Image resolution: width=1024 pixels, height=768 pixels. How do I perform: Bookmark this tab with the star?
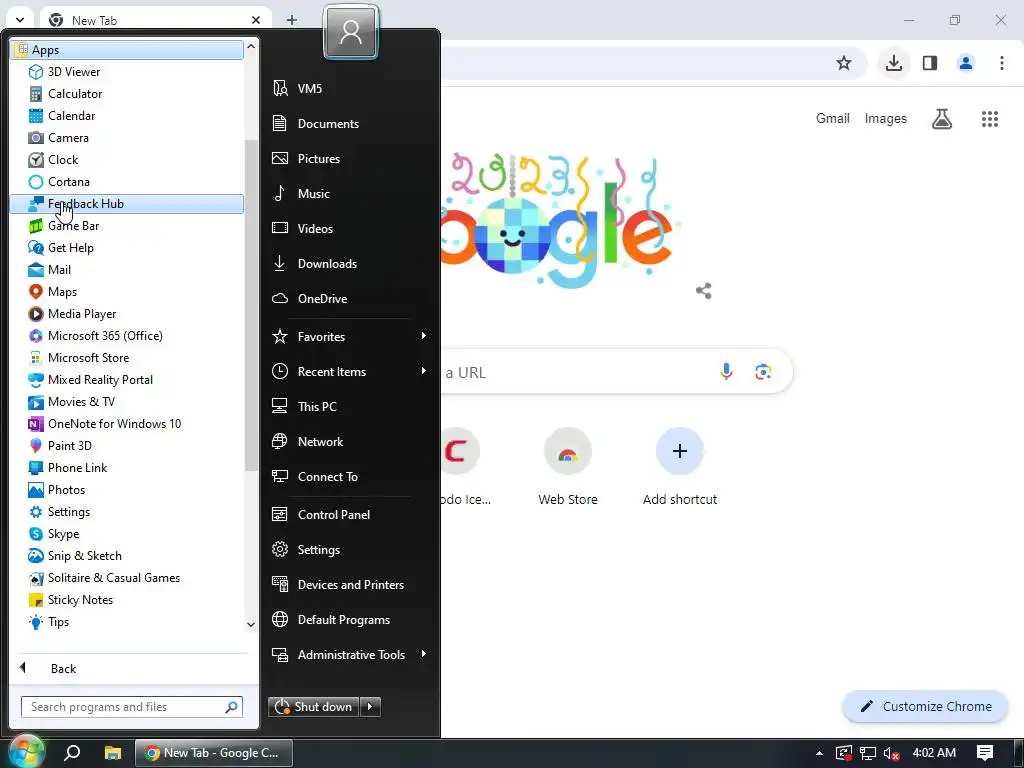point(844,63)
